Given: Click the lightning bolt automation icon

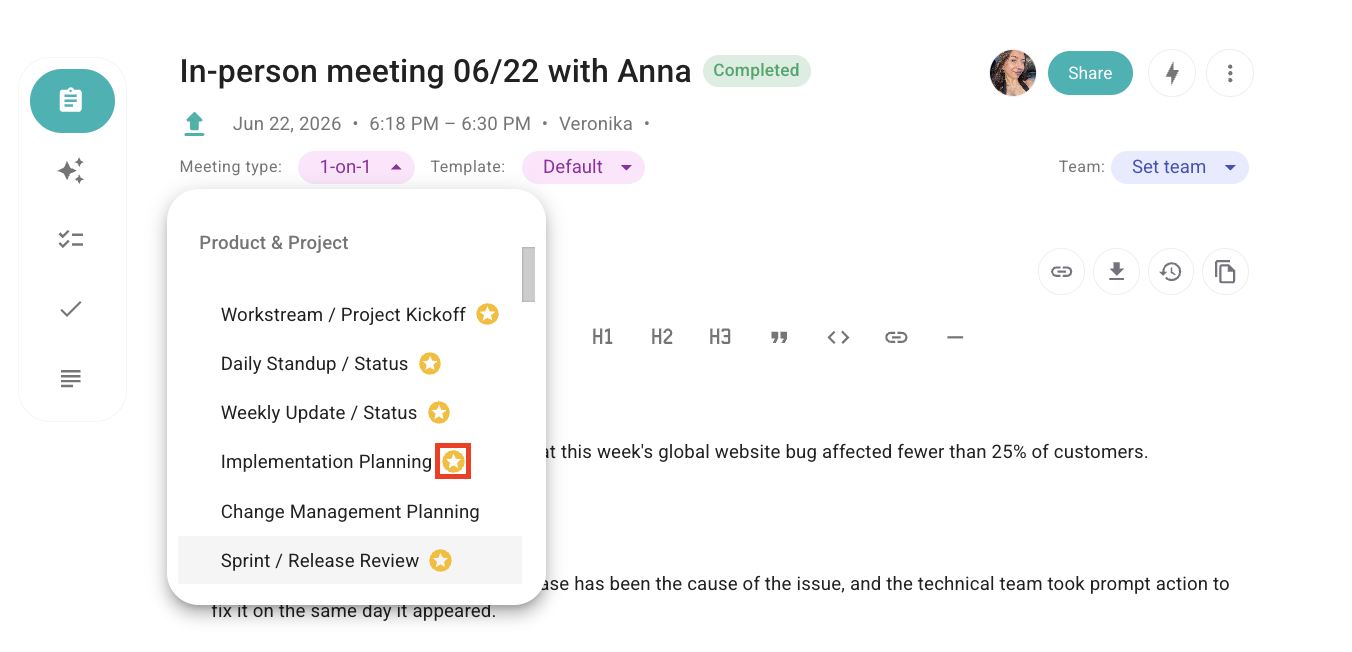Looking at the screenshot, I should tap(1172, 74).
